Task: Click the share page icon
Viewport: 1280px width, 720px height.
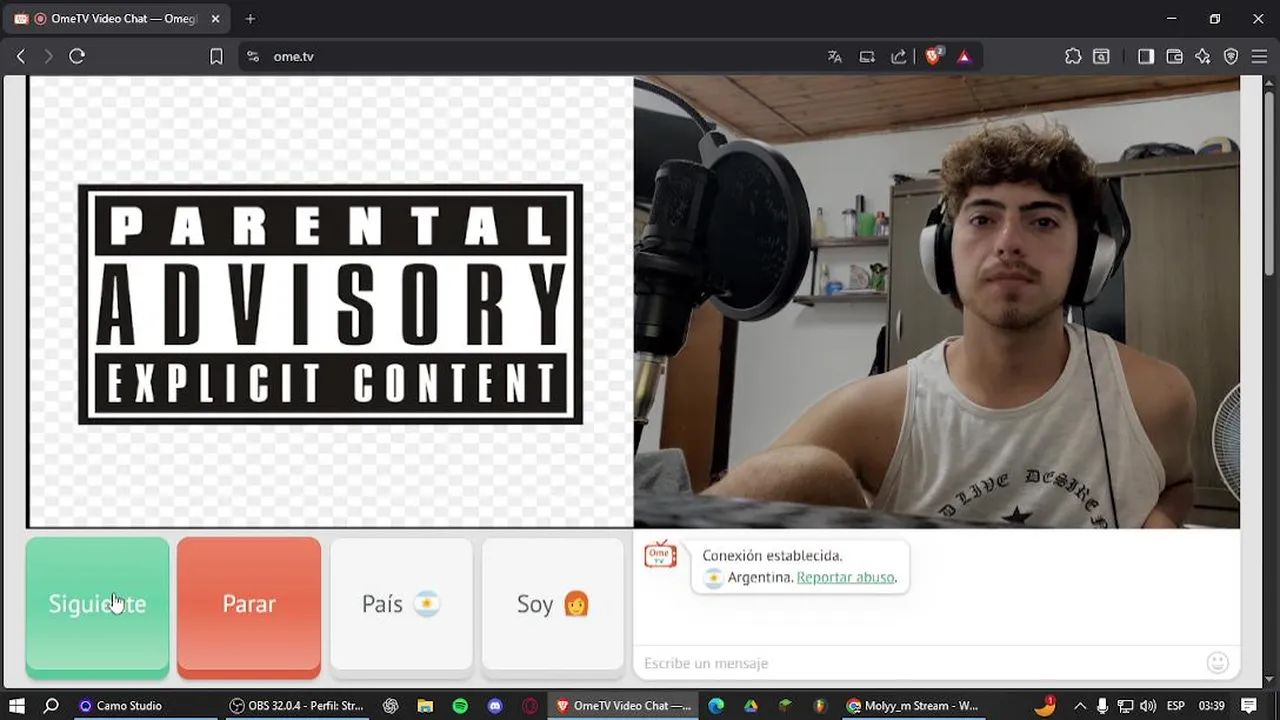Action: point(899,57)
